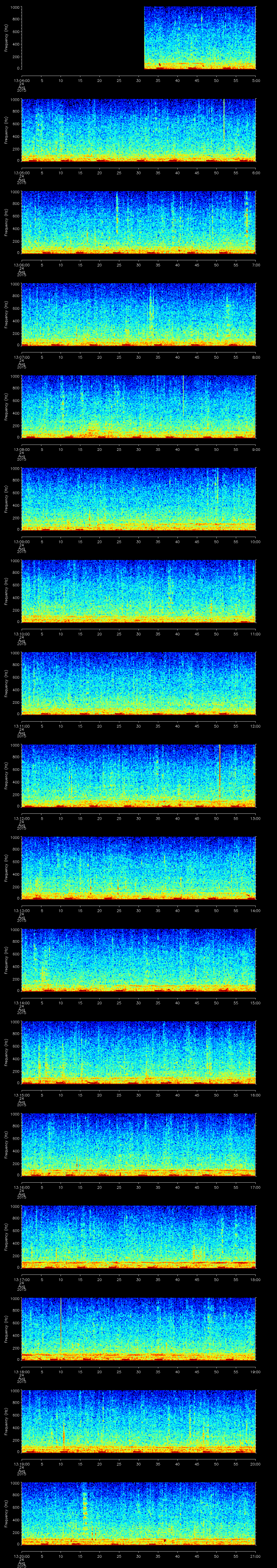
Task: Click the 13:12:00 start time label
Action: 21,818
